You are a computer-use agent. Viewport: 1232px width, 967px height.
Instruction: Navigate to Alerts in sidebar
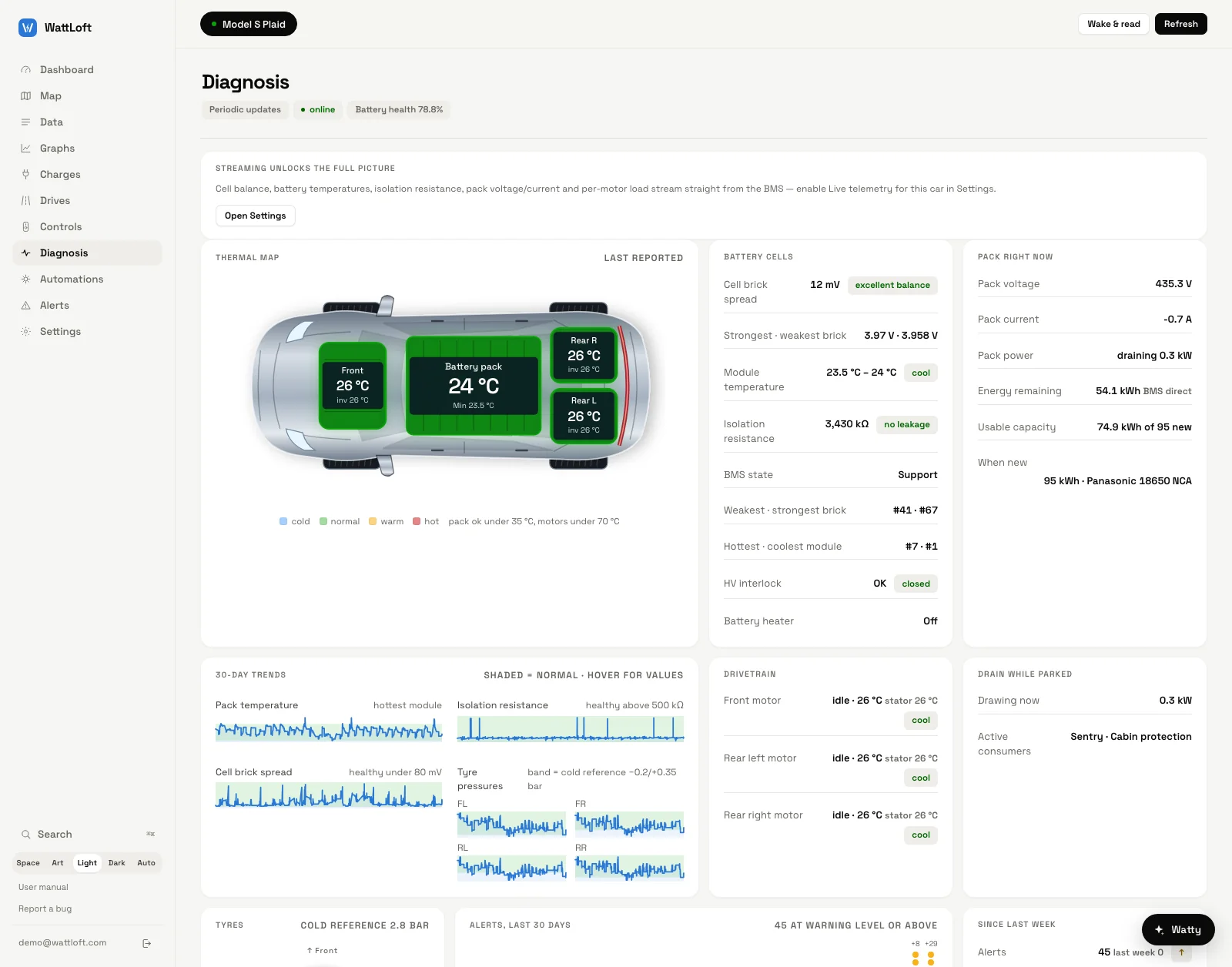tap(87, 306)
